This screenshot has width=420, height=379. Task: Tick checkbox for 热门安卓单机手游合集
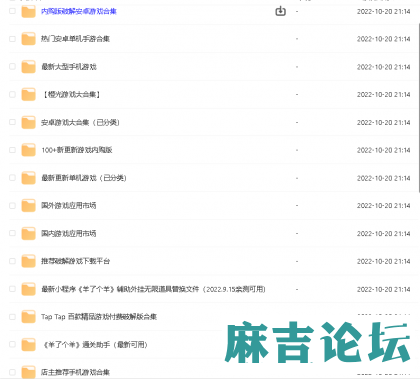tap(12, 39)
